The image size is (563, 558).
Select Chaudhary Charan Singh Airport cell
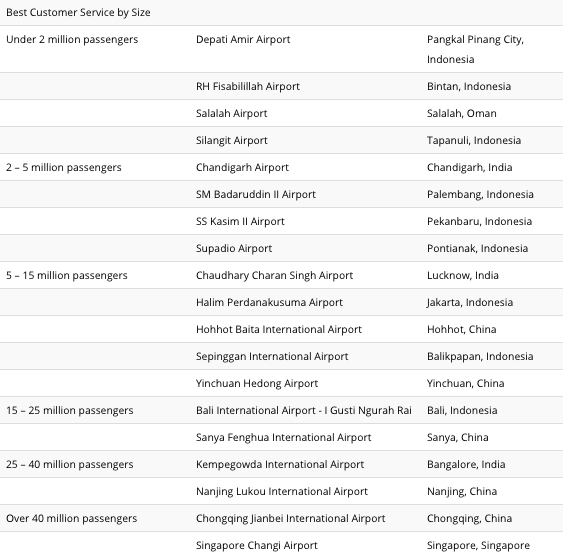pos(275,275)
